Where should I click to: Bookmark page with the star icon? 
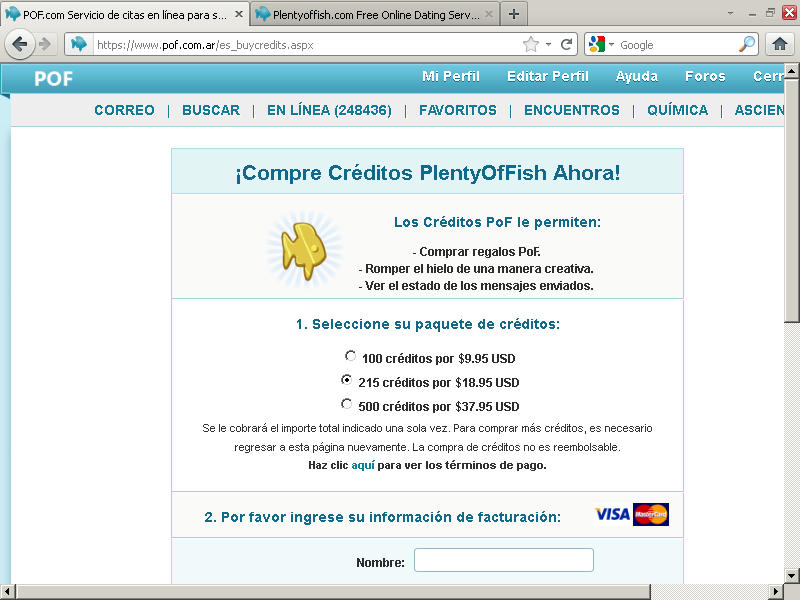pos(531,44)
